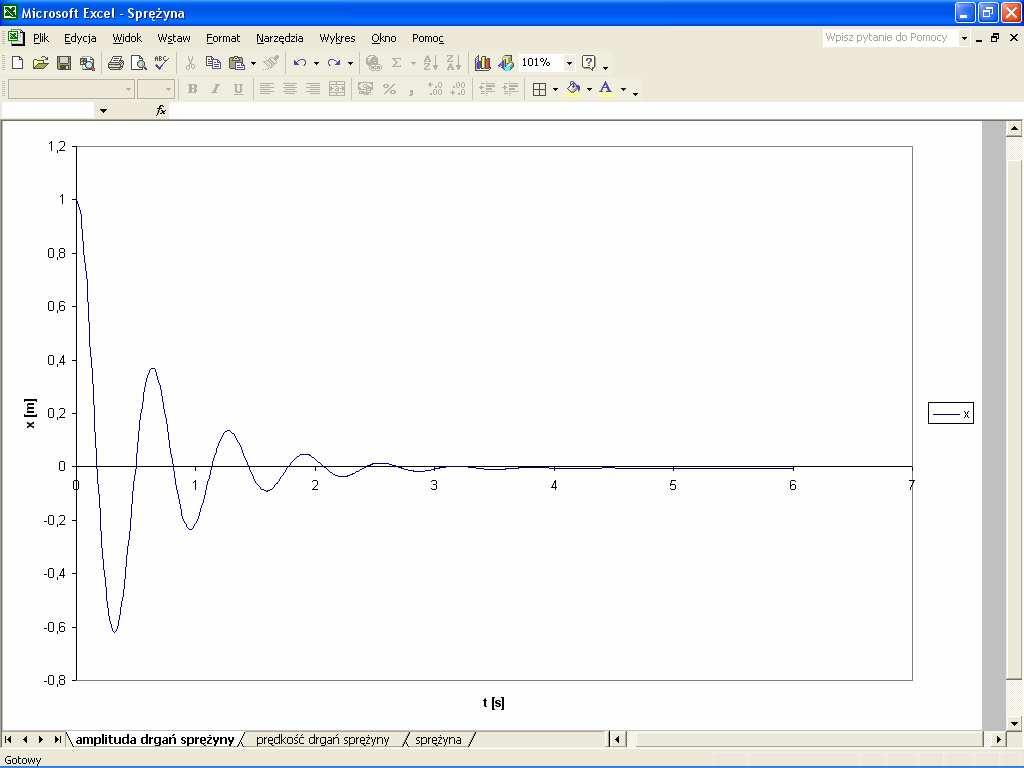This screenshot has height=768, width=1024.
Task: Click the Drawing toolbar icon
Action: point(506,63)
